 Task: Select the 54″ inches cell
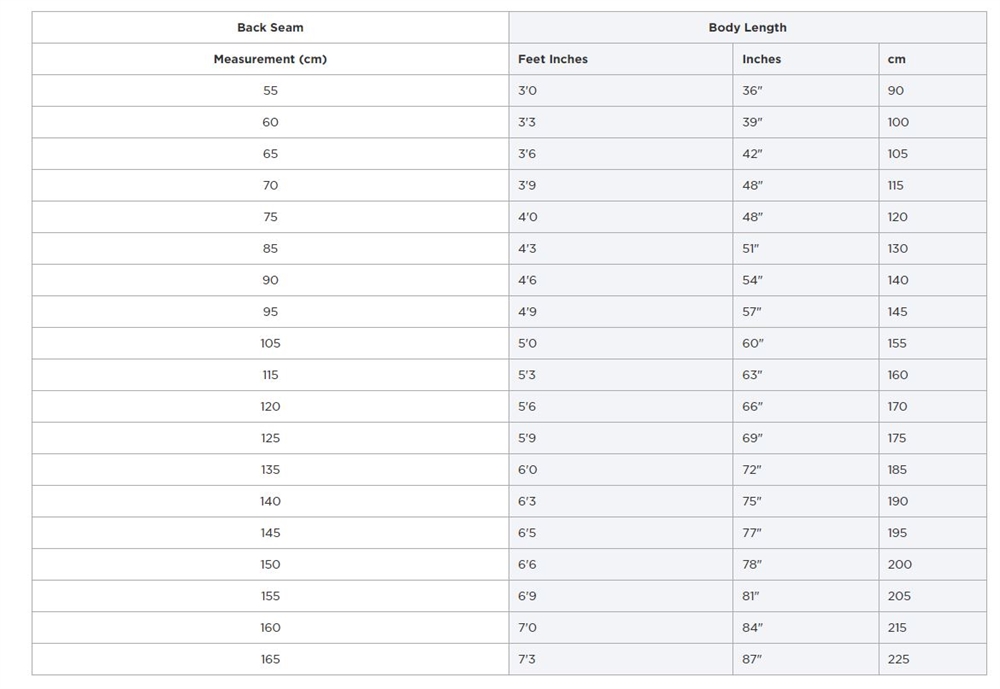[x=752, y=280]
